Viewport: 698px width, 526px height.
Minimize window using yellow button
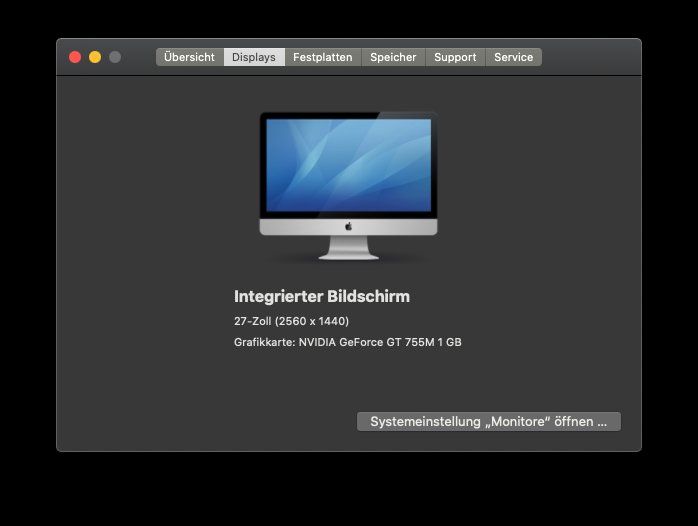click(95, 57)
